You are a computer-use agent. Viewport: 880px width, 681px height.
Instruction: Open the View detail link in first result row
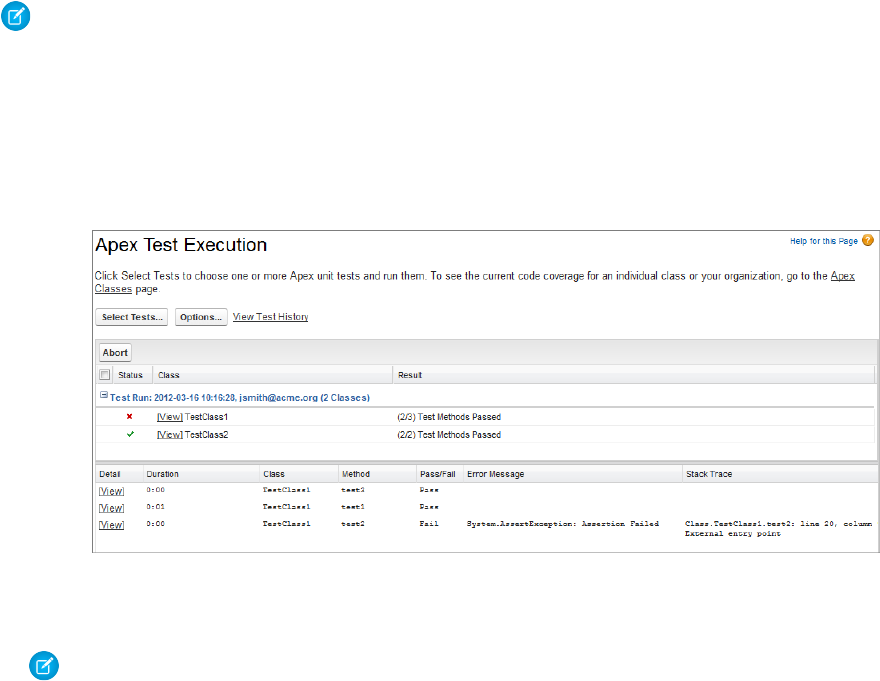111,491
